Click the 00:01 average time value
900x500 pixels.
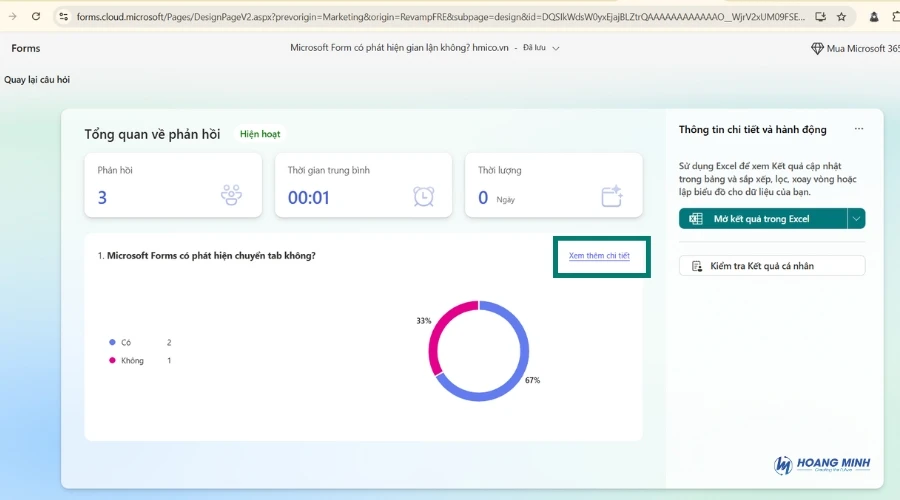coord(309,197)
